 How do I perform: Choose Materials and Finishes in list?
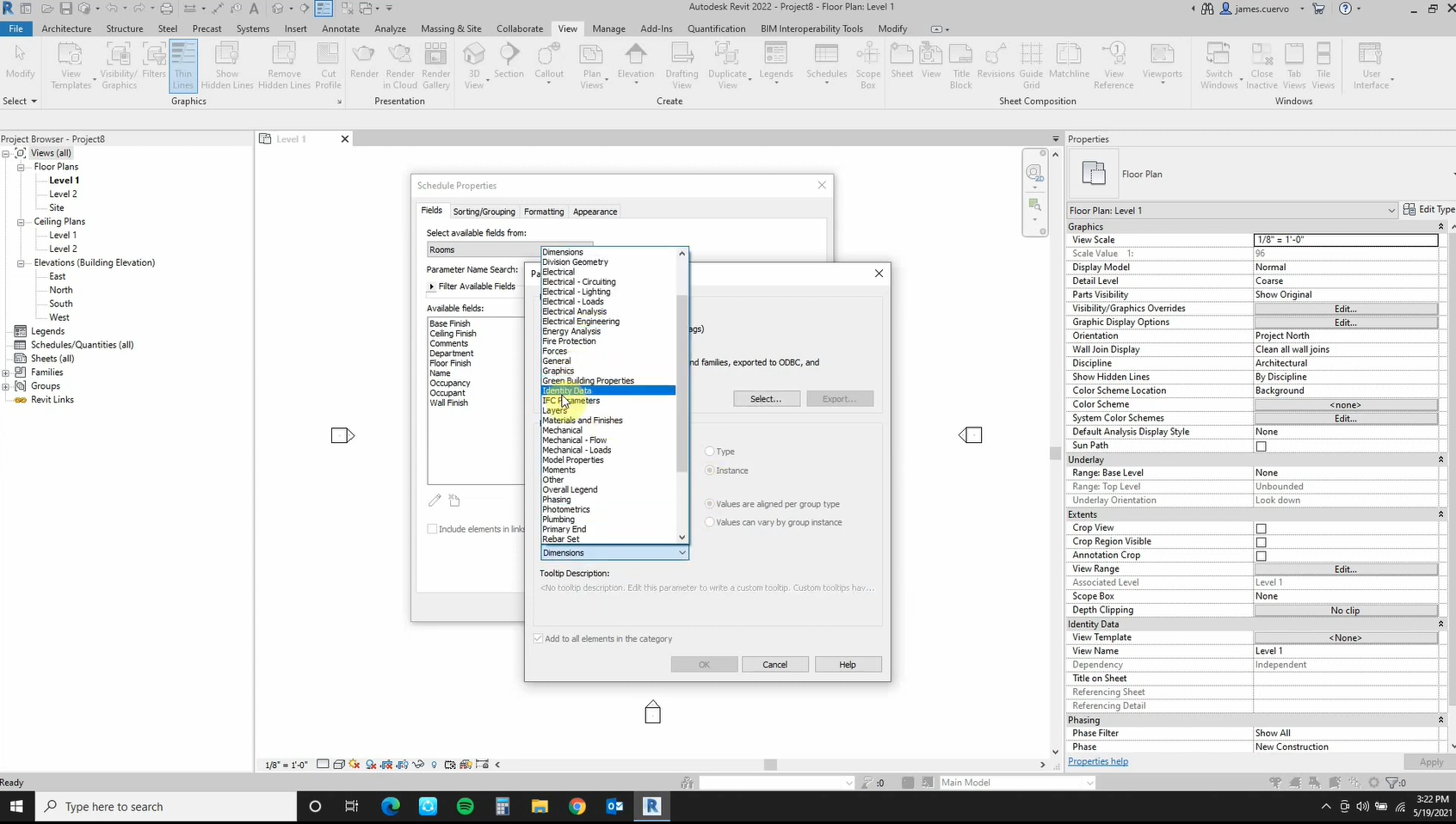pyautogui.click(x=583, y=421)
